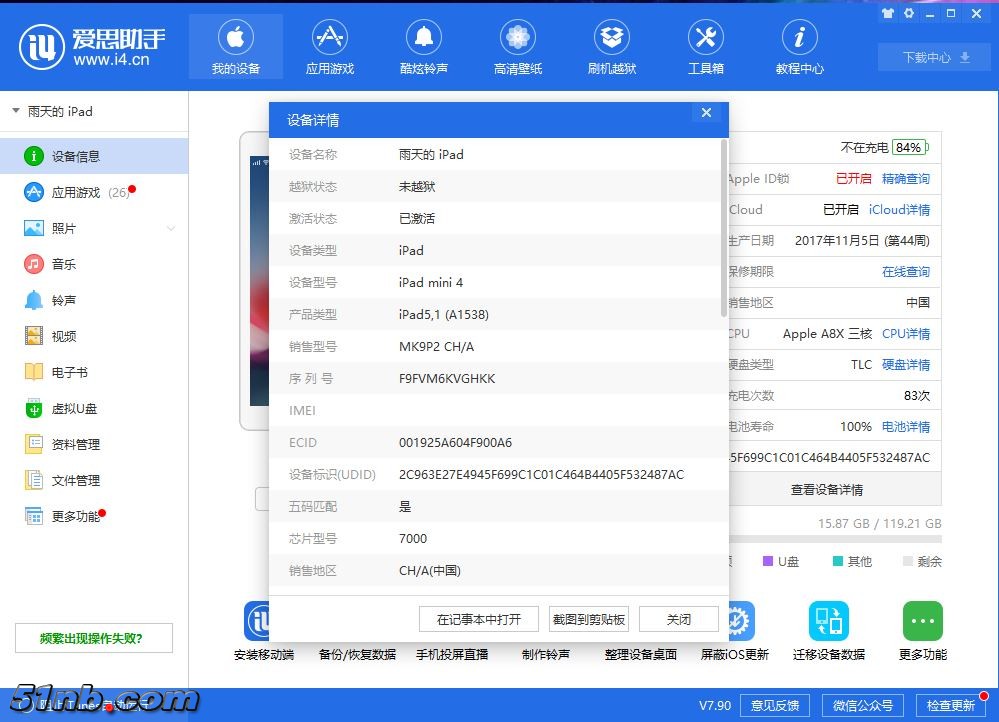Expand the 雨天的 iPad device dropdown

[16, 112]
